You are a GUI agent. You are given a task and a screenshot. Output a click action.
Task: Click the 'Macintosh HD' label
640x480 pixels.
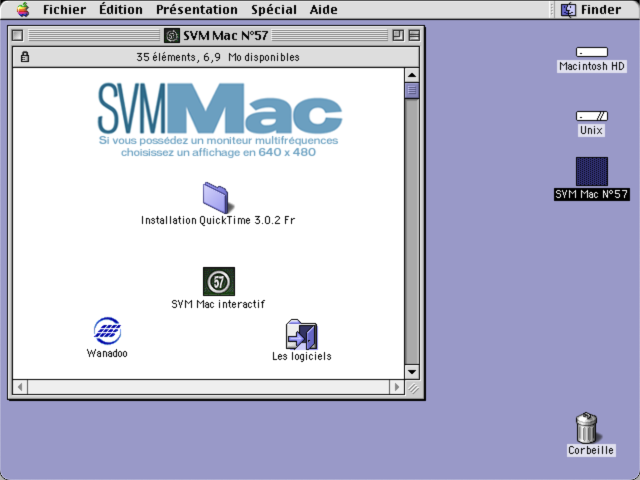pyautogui.click(x=592, y=66)
